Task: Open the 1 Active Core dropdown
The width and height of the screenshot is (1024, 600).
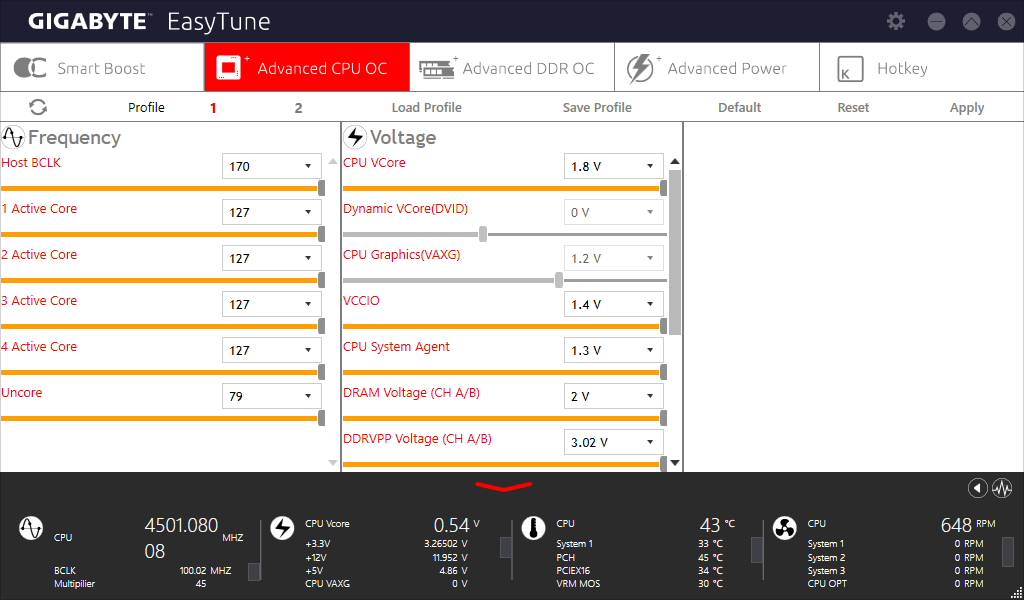Action: pyautogui.click(x=272, y=212)
